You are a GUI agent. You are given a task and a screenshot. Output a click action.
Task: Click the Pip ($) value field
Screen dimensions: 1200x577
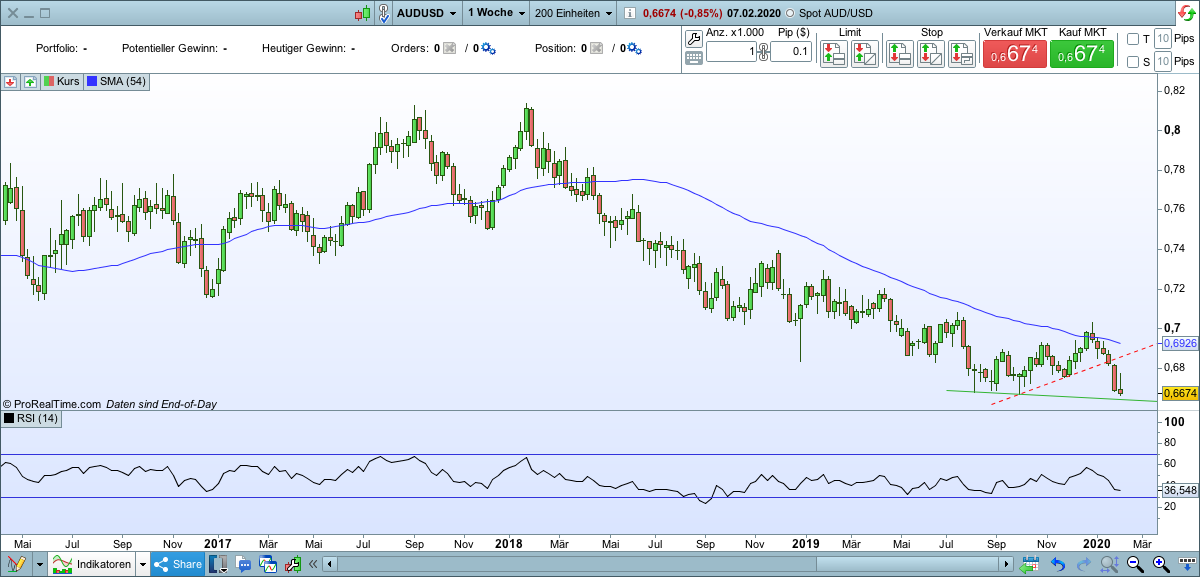(791, 52)
